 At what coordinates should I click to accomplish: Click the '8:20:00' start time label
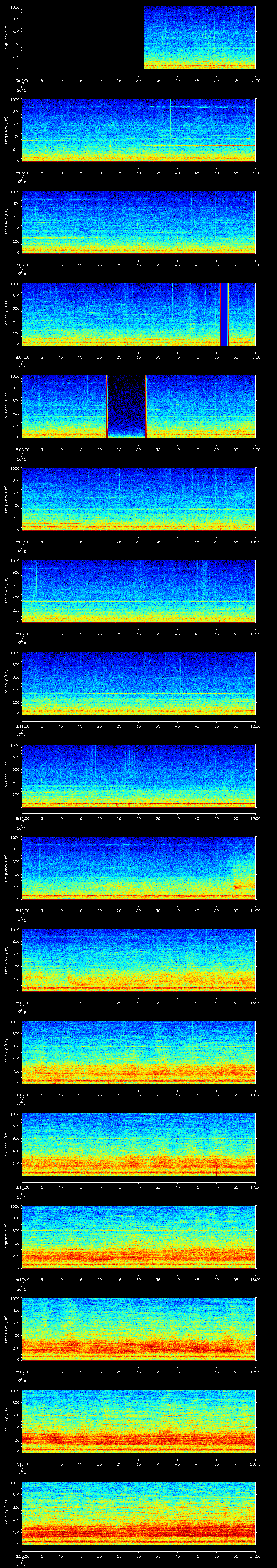pos(22,1556)
